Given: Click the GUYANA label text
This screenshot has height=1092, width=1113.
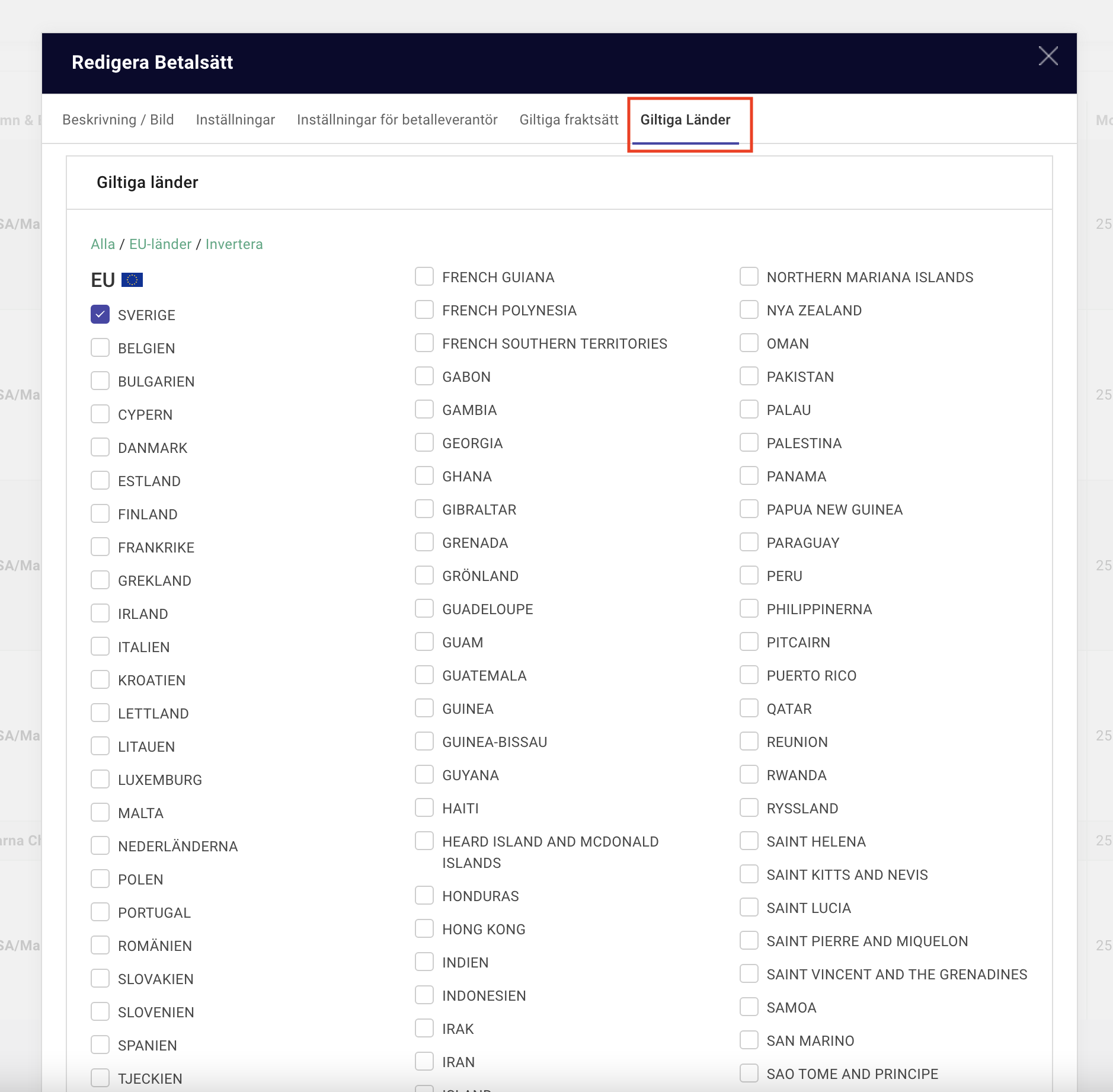Looking at the screenshot, I should (471, 775).
